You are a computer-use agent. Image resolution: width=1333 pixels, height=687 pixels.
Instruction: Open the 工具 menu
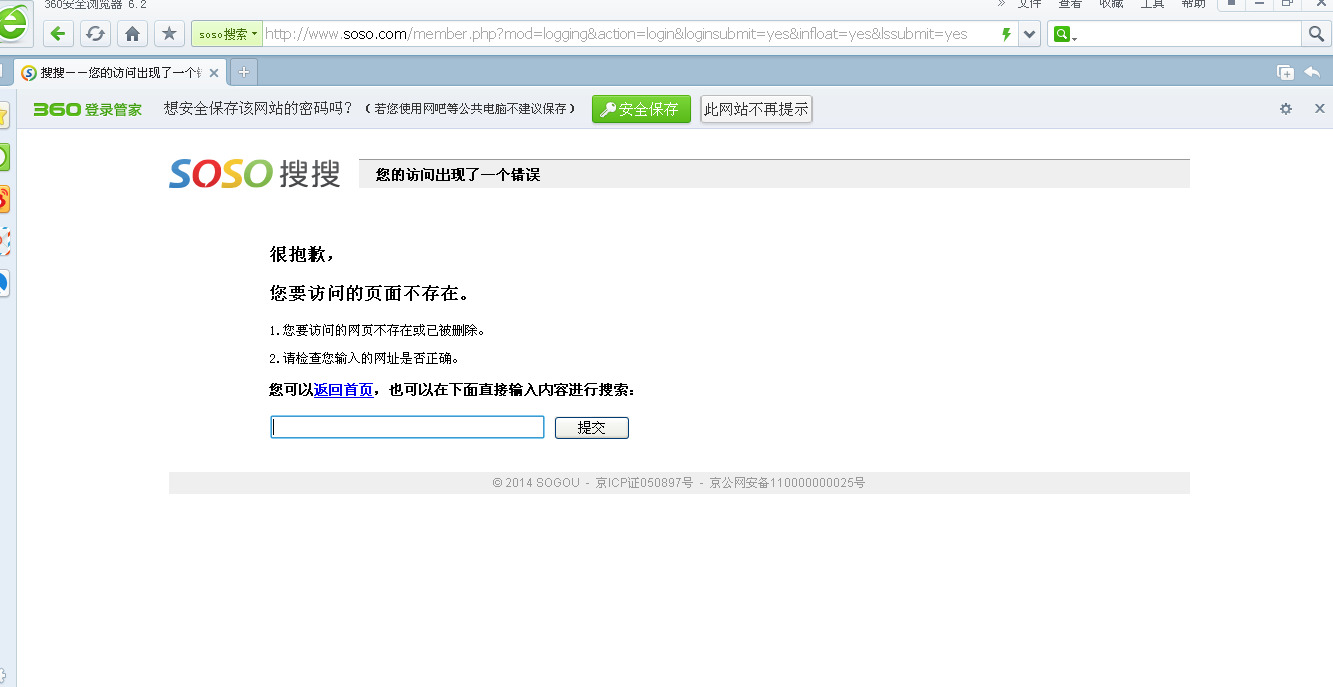[1152, 4]
